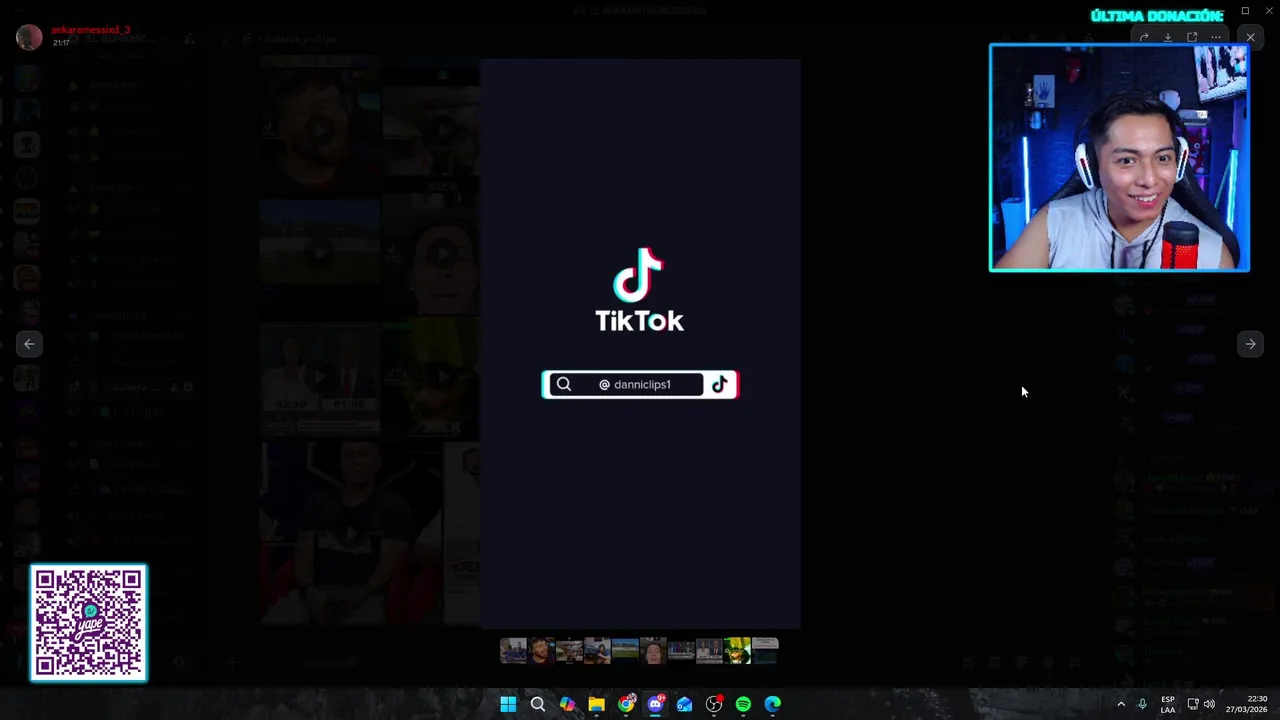Image resolution: width=1280 pixels, height=720 pixels.
Task: Select the two news anchors thumbnail in the strip
Action: tap(709, 651)
